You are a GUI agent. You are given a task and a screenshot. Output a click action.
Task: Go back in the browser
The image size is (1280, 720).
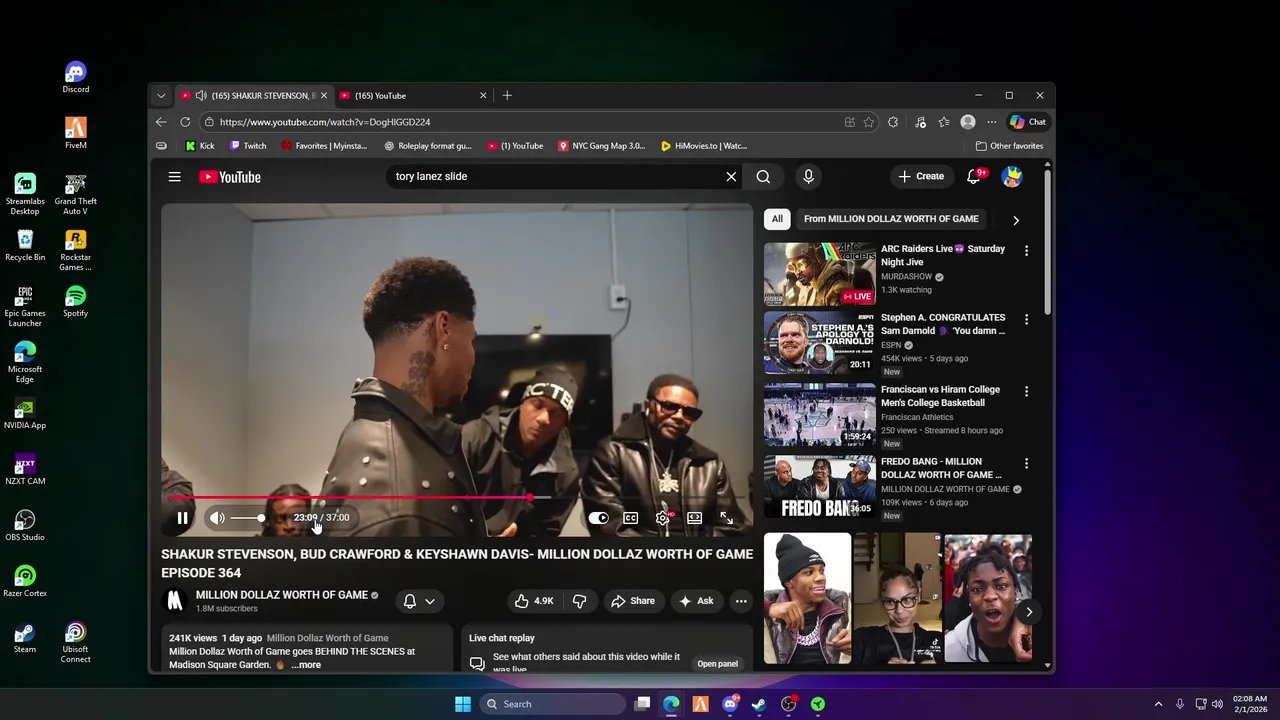tap(161, 122)
